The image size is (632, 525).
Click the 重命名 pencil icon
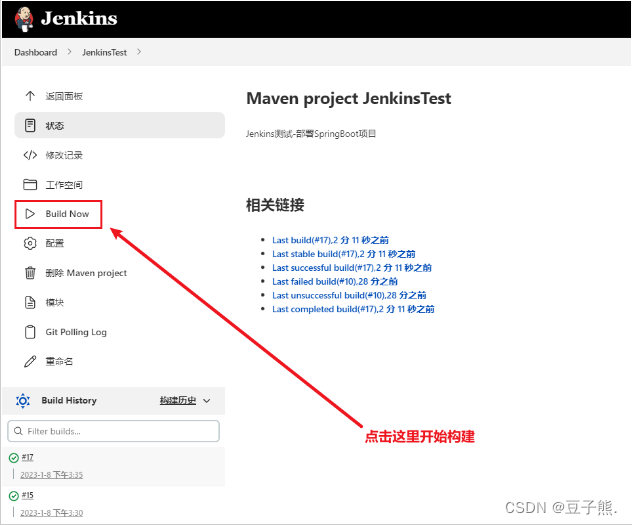pos(30,361)
